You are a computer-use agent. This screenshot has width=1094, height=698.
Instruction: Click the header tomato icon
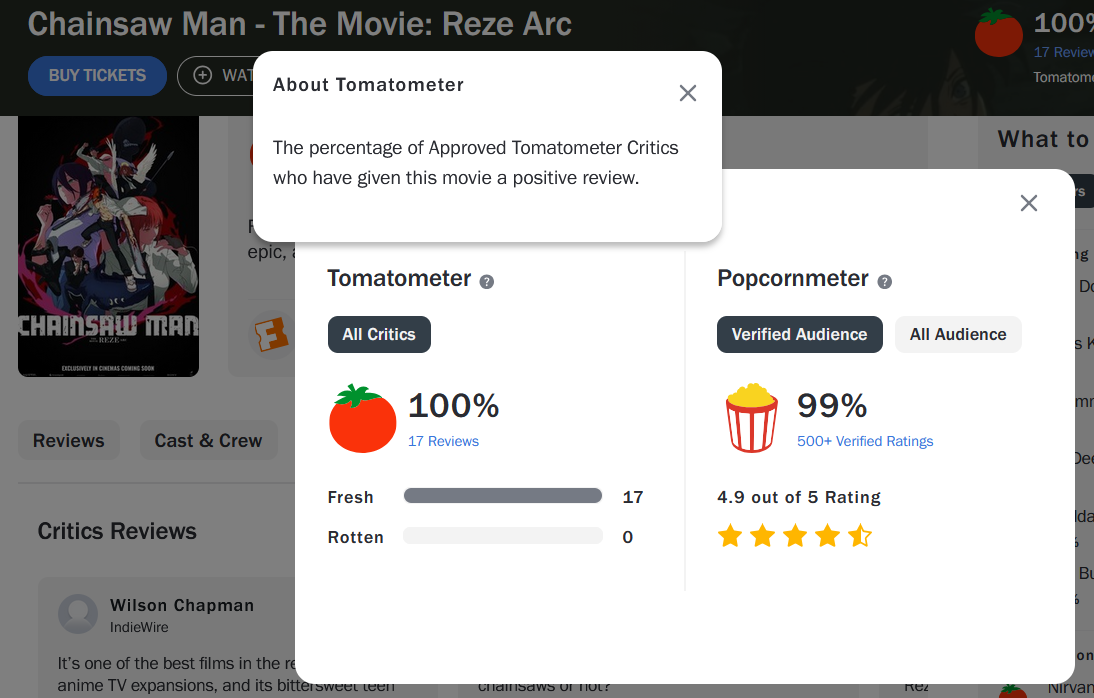pos(998,33)
